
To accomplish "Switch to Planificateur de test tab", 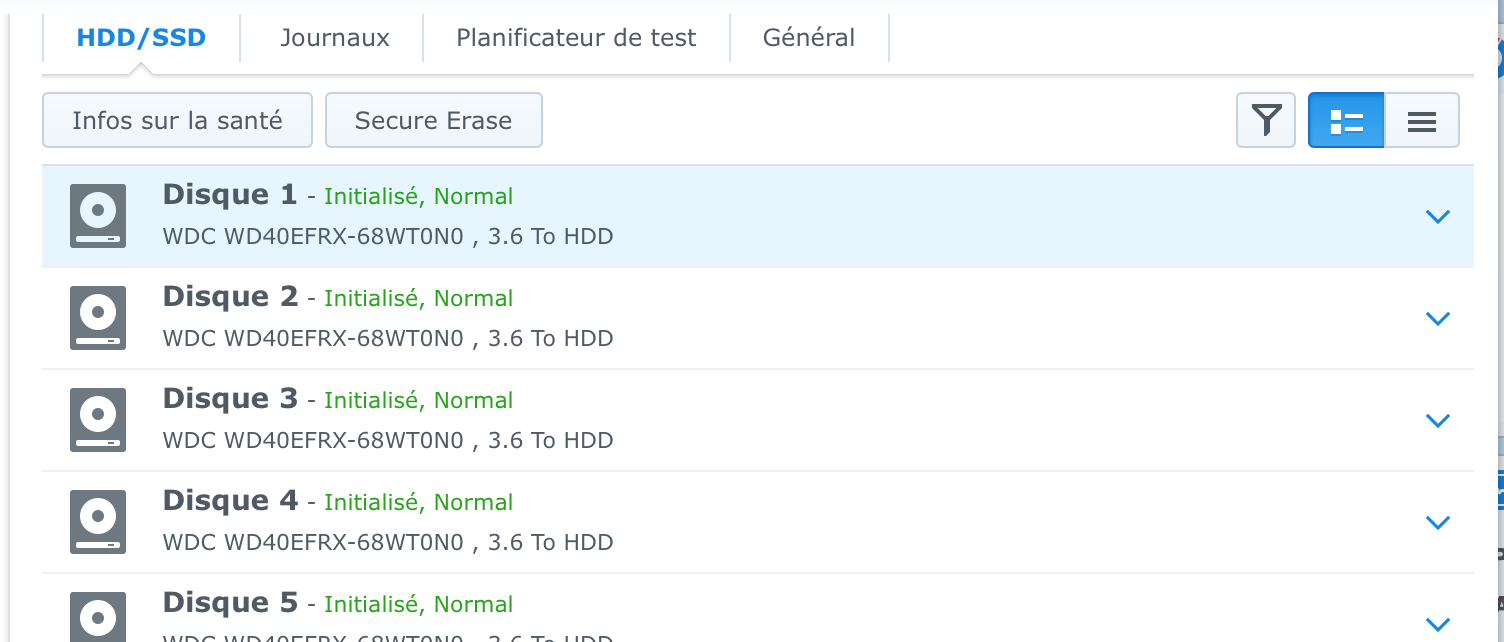I will point(576,39).
